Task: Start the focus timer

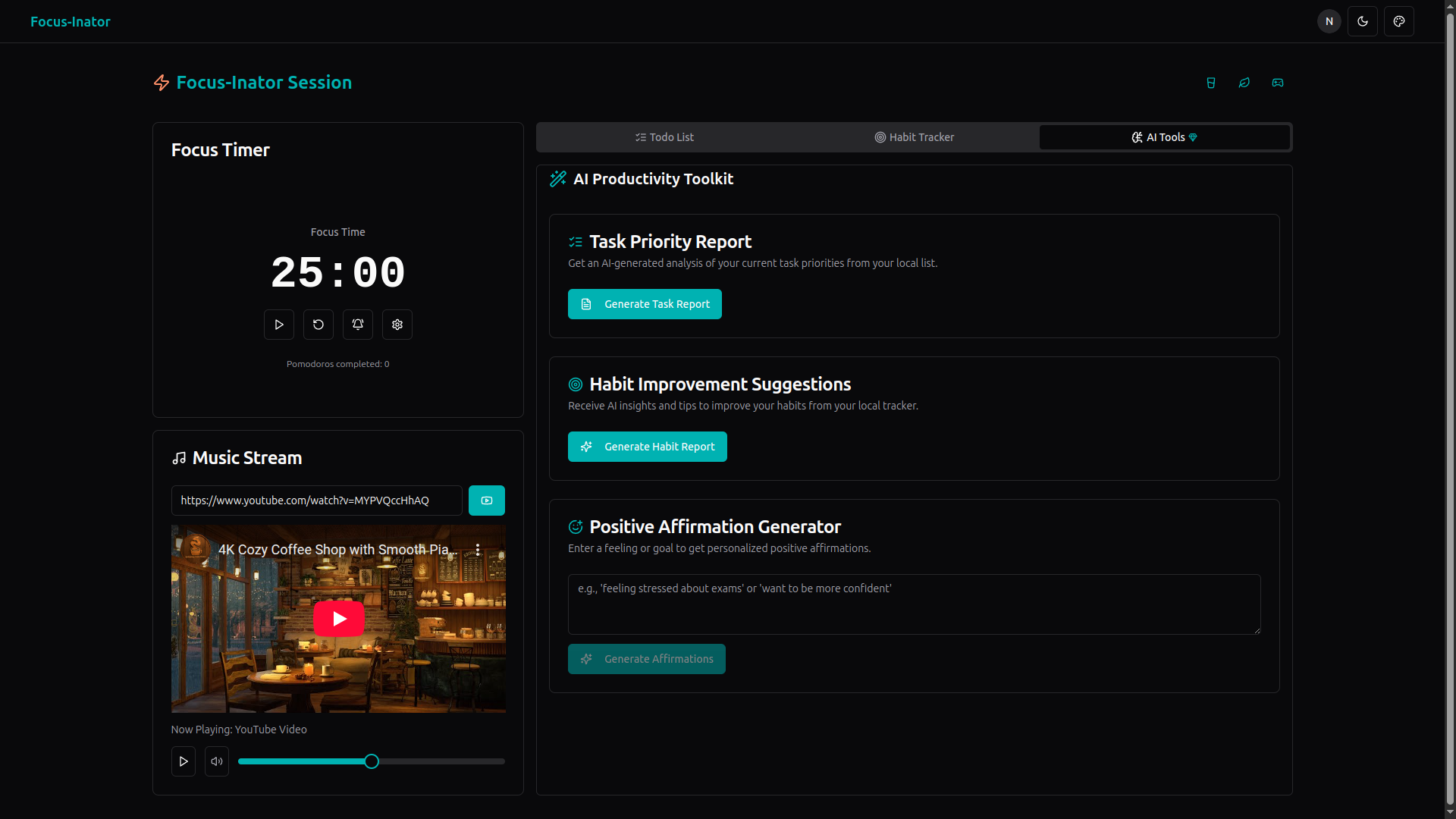Action: pos(279,325)
